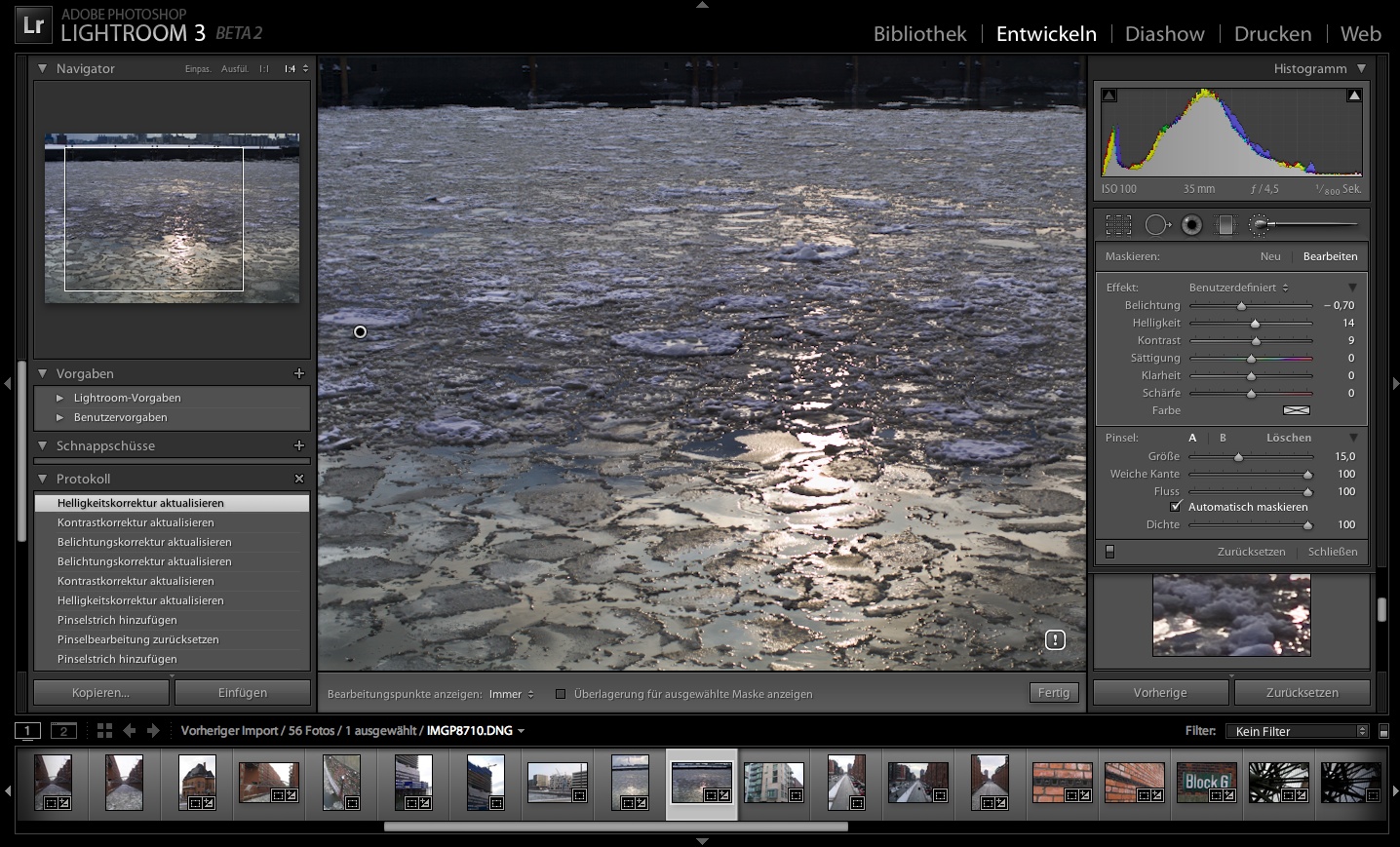Open the grid view in the filmstrip bar
The image size is (1400, 847).
(104, 729)
